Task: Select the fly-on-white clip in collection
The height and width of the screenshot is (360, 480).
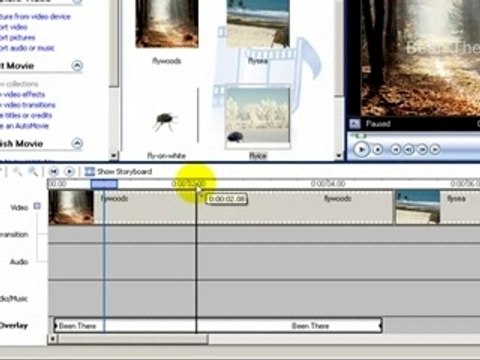Action: click(x=166, y=122)
